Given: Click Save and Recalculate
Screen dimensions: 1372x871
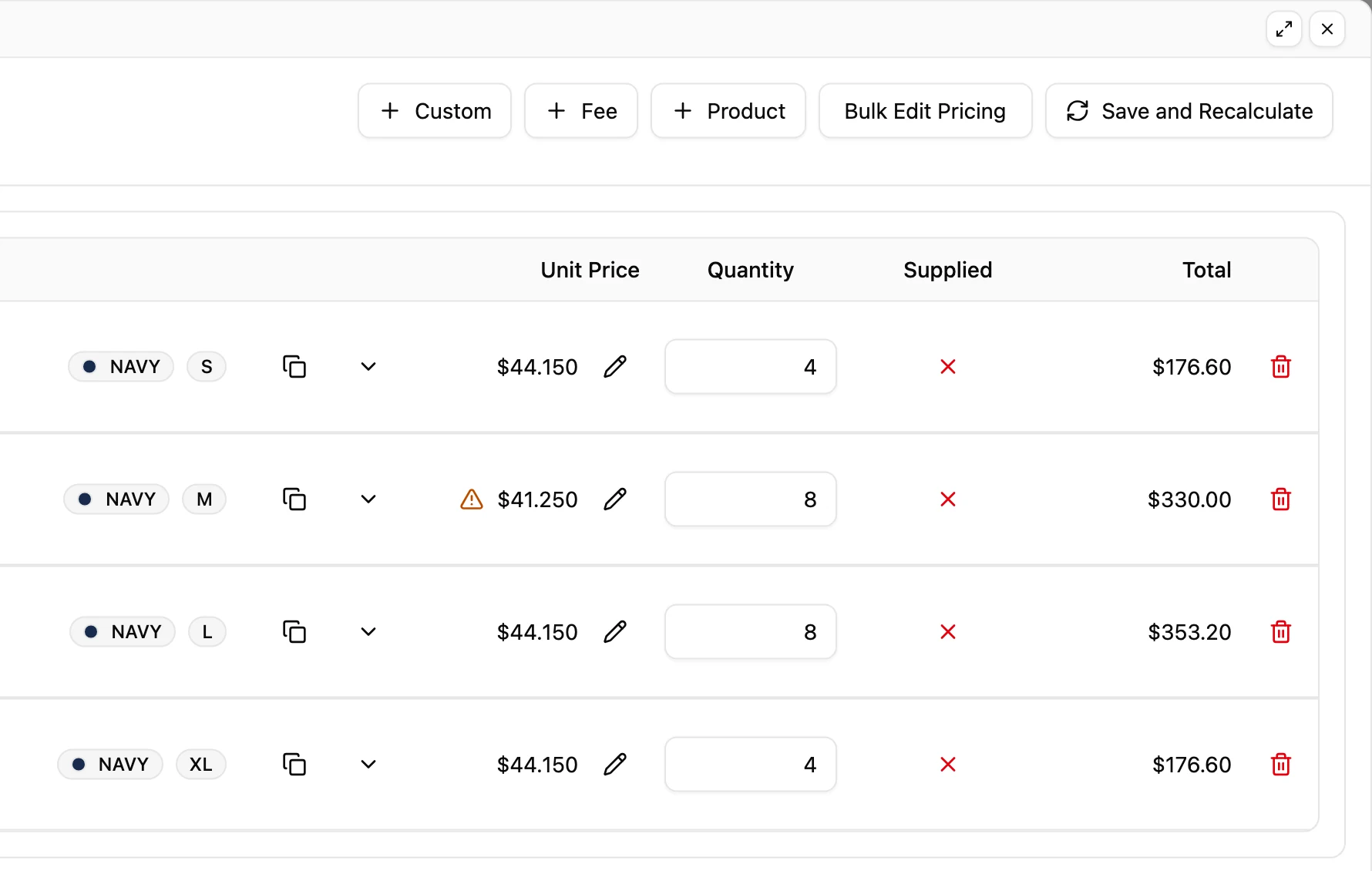Looking at the screenshot, I should pyautogui.click(x=1189, y=111).
